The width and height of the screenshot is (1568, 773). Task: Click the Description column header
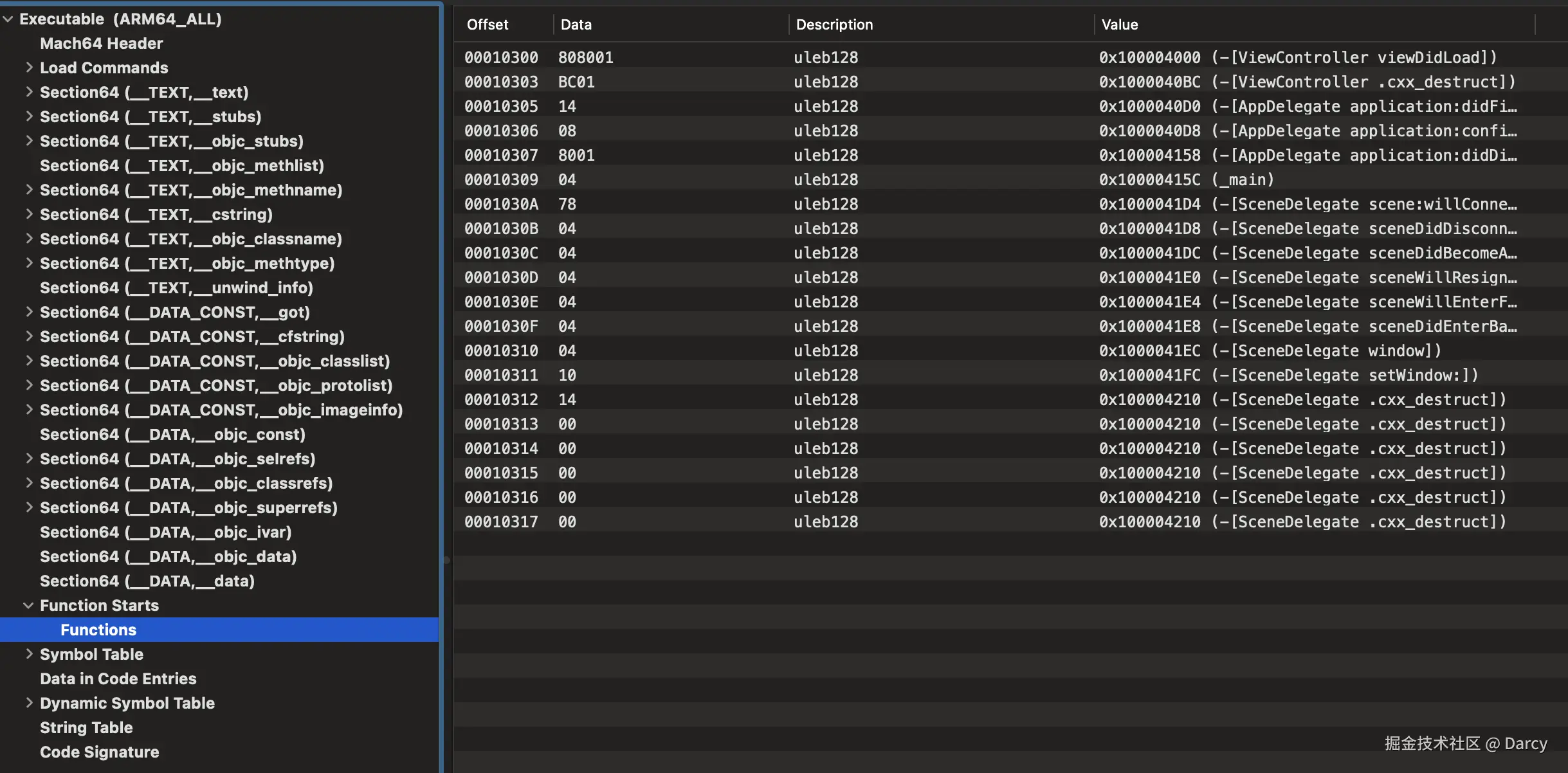pos(834,24)
